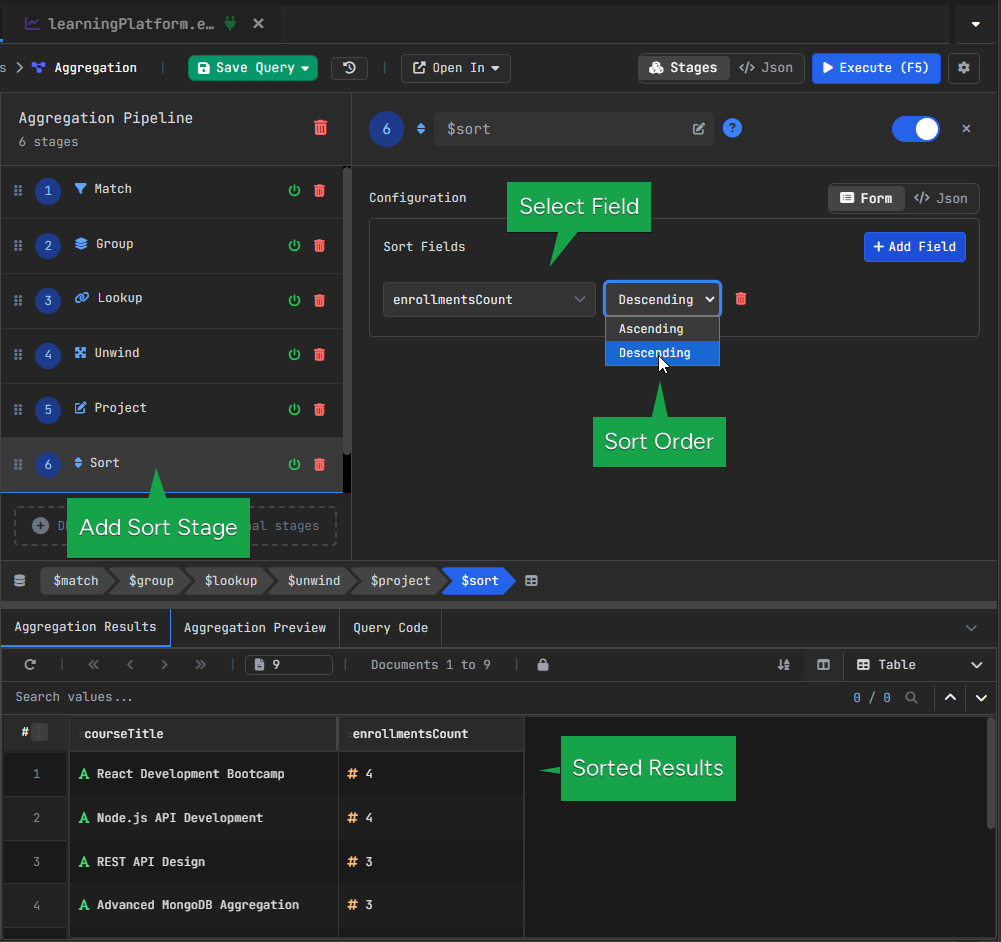Go to last page of results

200,664
